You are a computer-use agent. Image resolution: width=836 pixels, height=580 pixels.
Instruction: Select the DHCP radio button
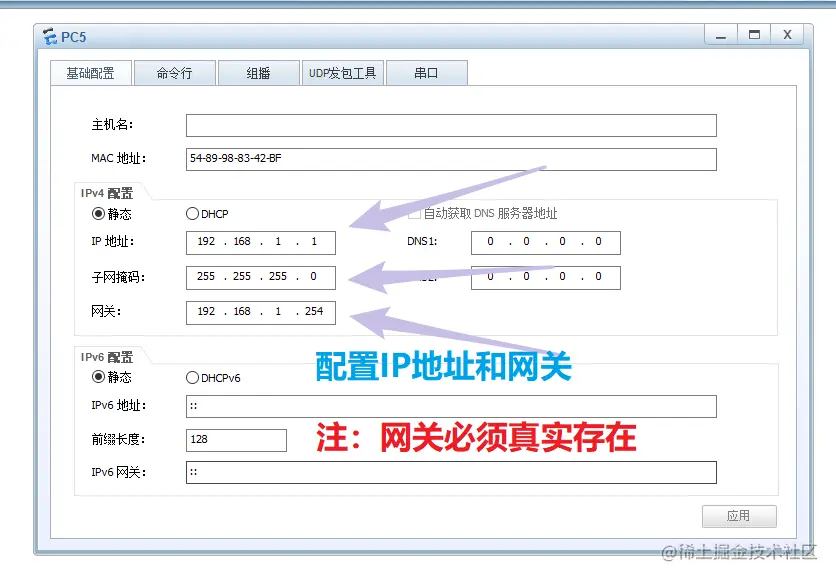(192, 214)
